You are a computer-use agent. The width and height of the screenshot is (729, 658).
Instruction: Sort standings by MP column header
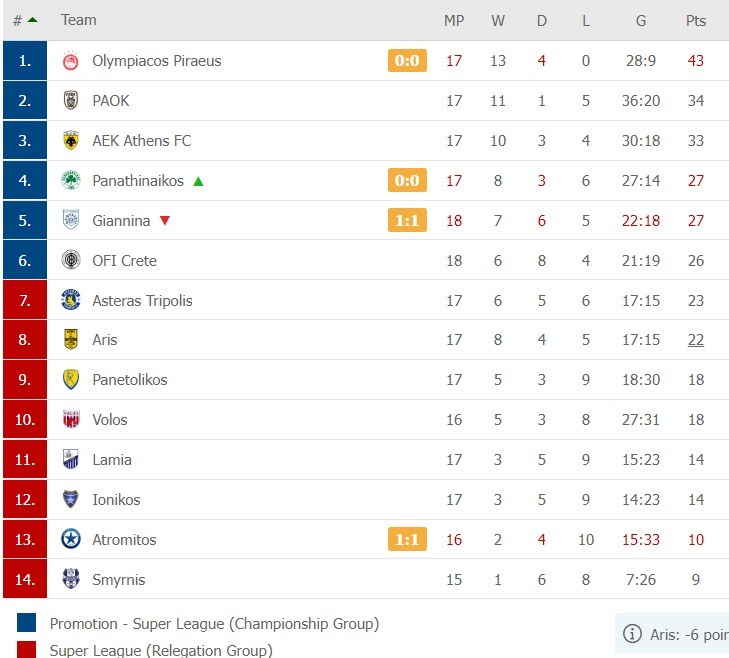pos(454,20)
